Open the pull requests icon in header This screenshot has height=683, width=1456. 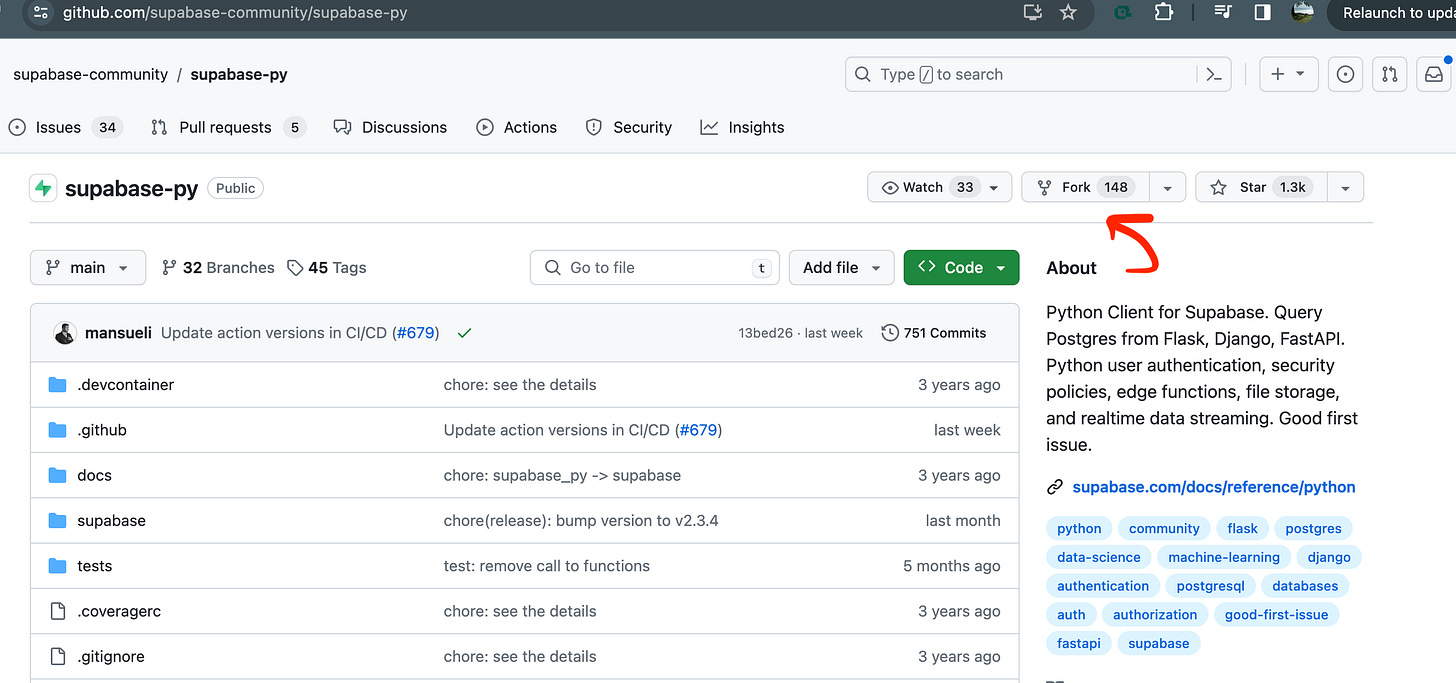tap(1390, 74)
